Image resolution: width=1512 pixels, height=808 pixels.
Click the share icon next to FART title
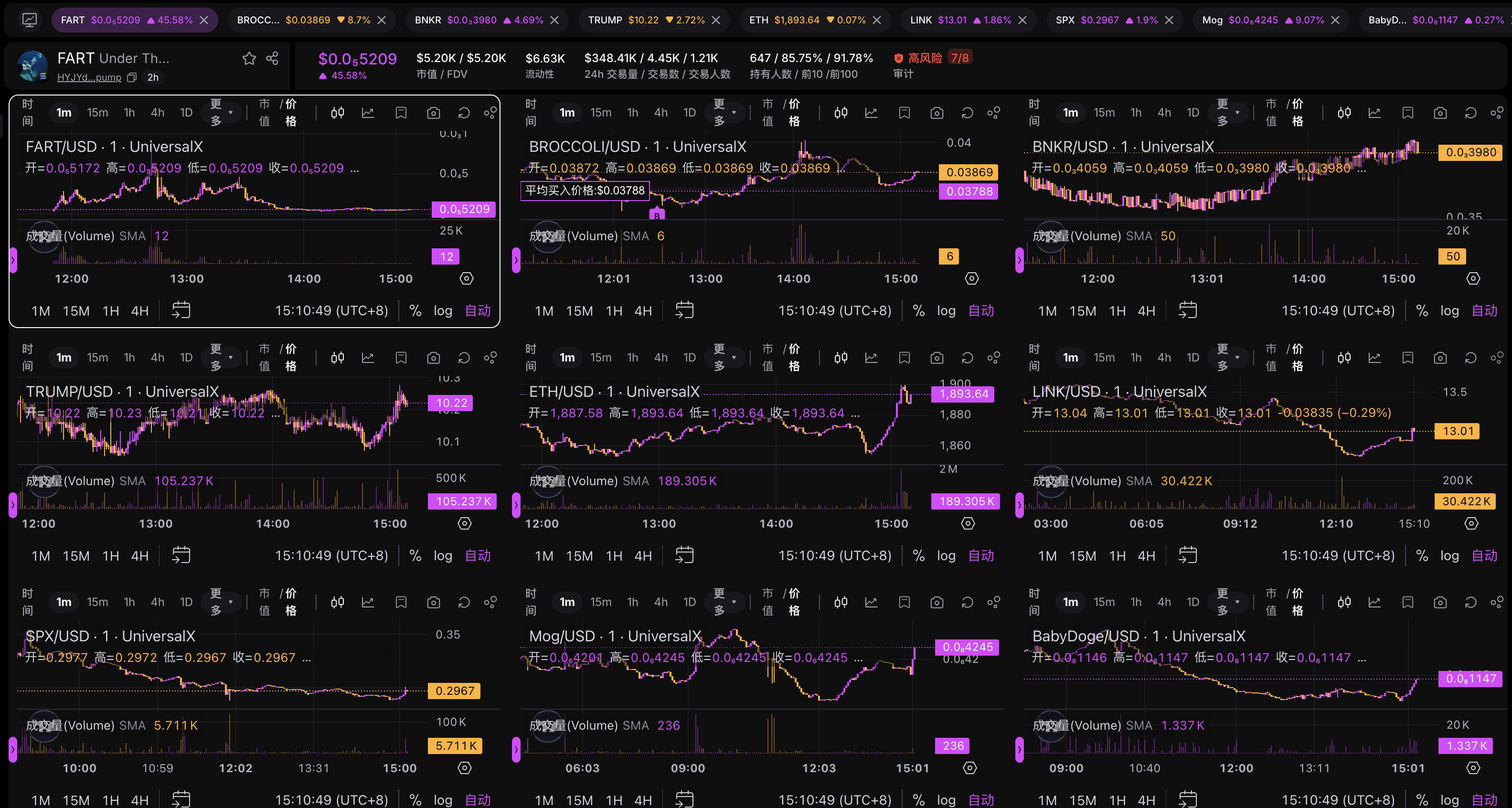pos(272,58)
